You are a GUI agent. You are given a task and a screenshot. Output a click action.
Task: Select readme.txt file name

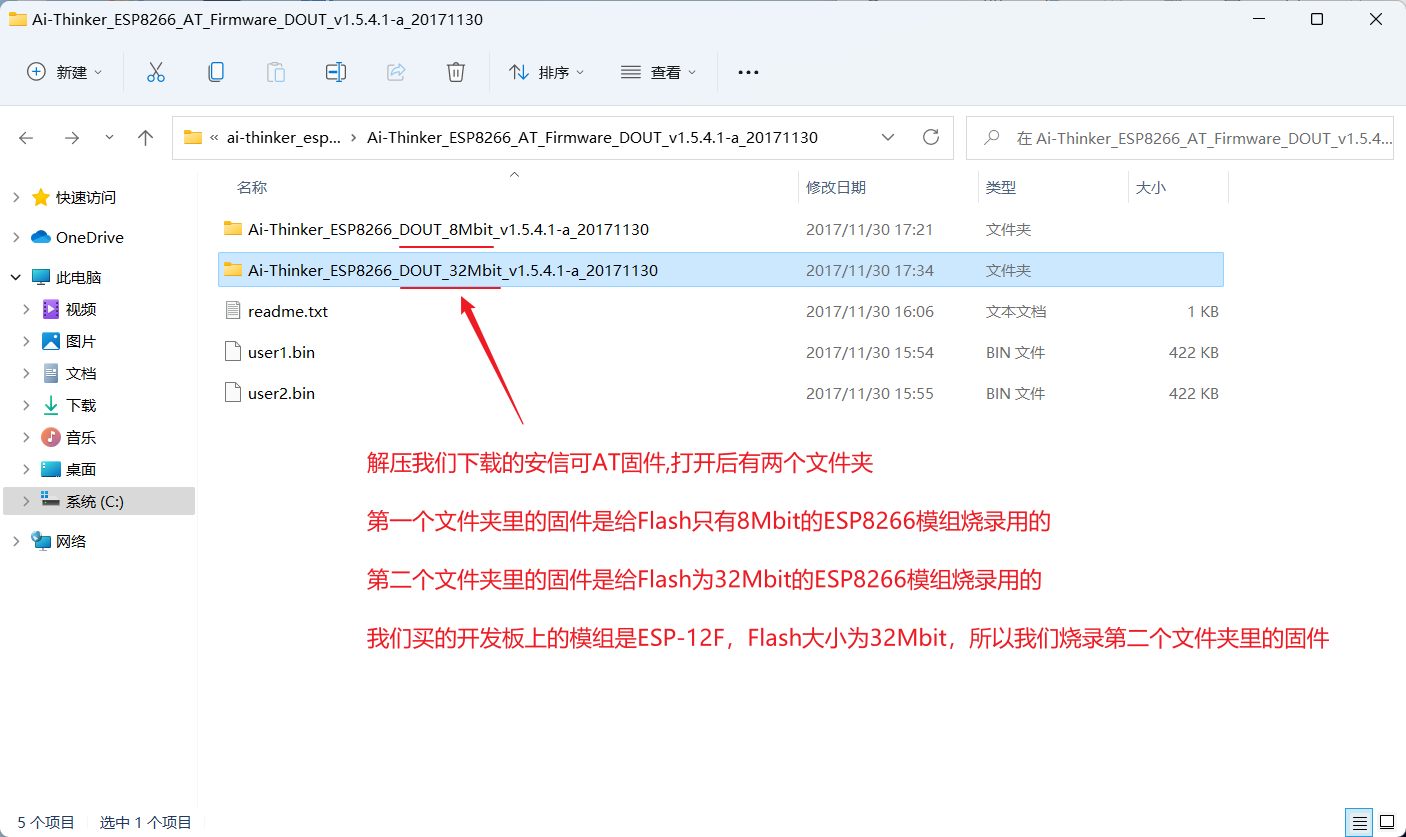point(288,311)
